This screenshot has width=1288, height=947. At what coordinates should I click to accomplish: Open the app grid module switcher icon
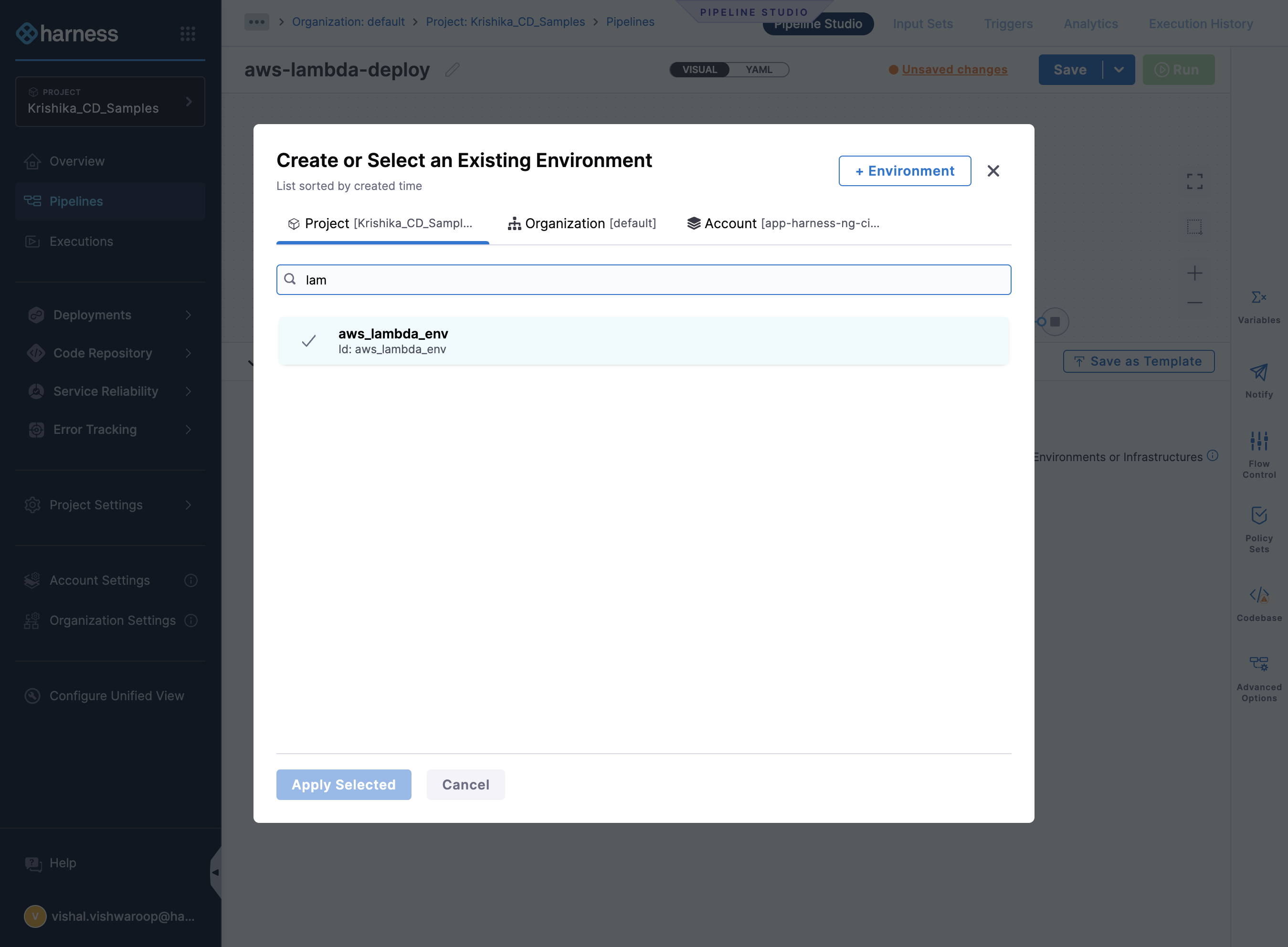click(188, 34)
